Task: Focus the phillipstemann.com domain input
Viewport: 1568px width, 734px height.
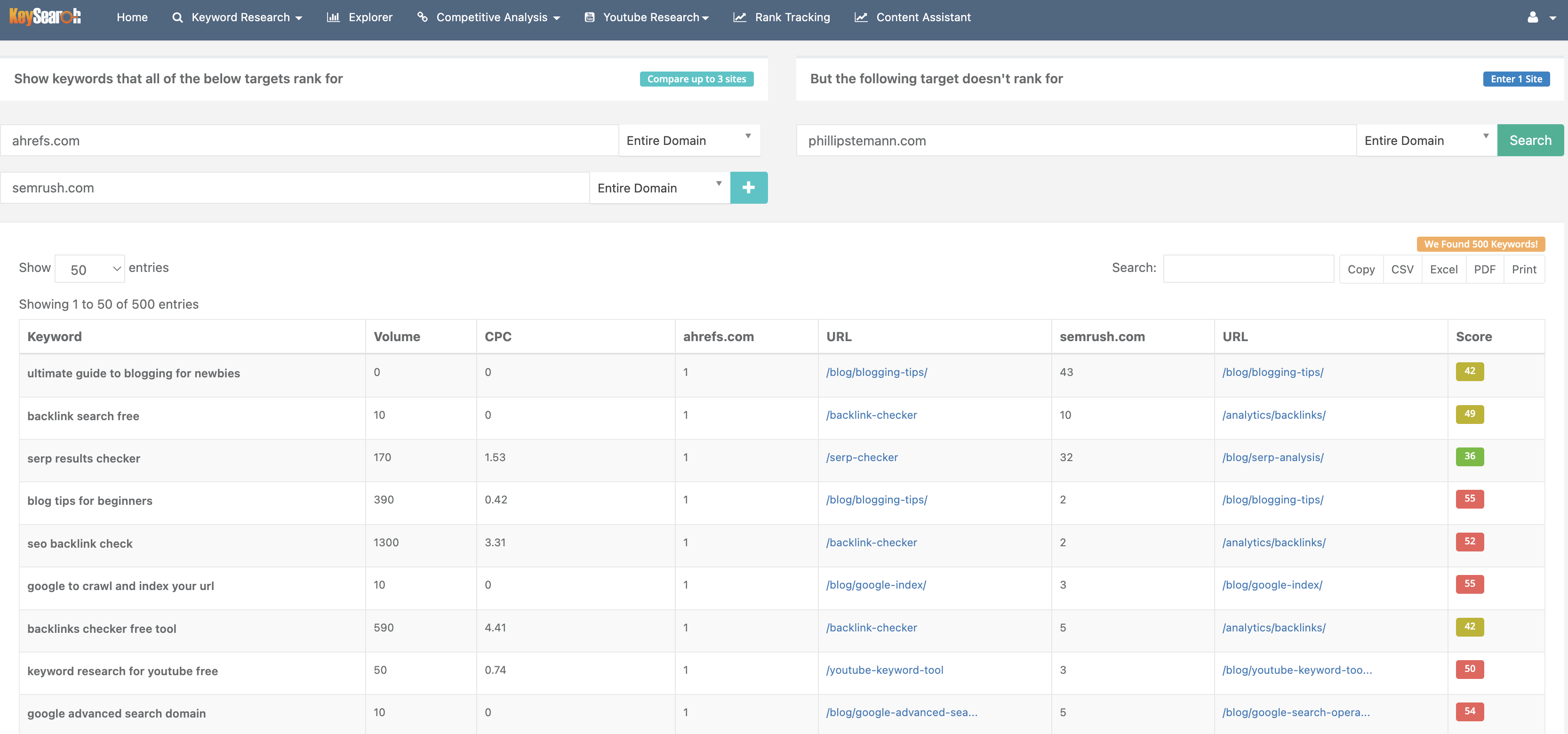Action: [x=1076, y=141]
